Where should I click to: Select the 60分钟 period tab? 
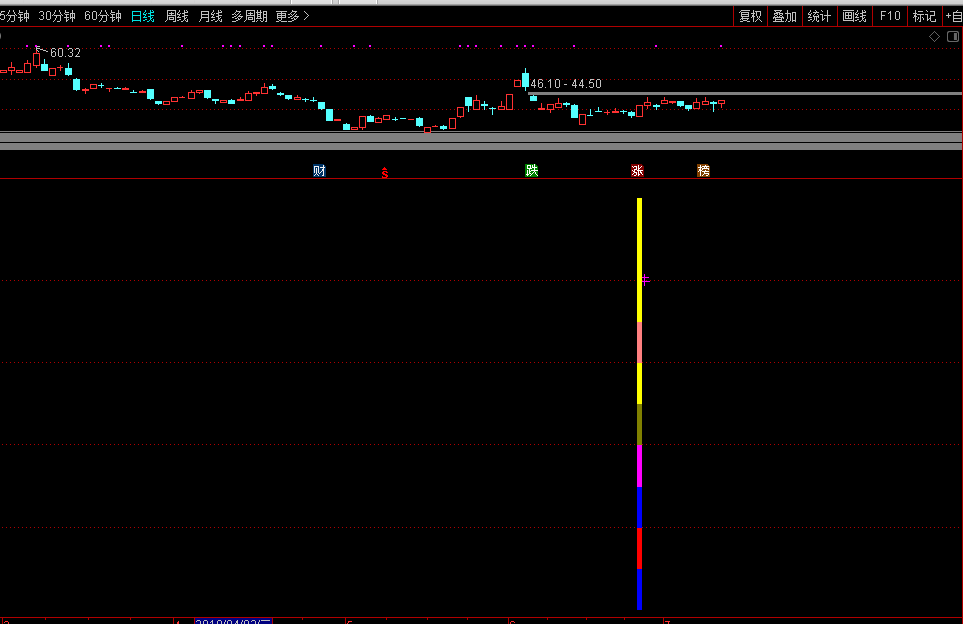coord(102,16)
